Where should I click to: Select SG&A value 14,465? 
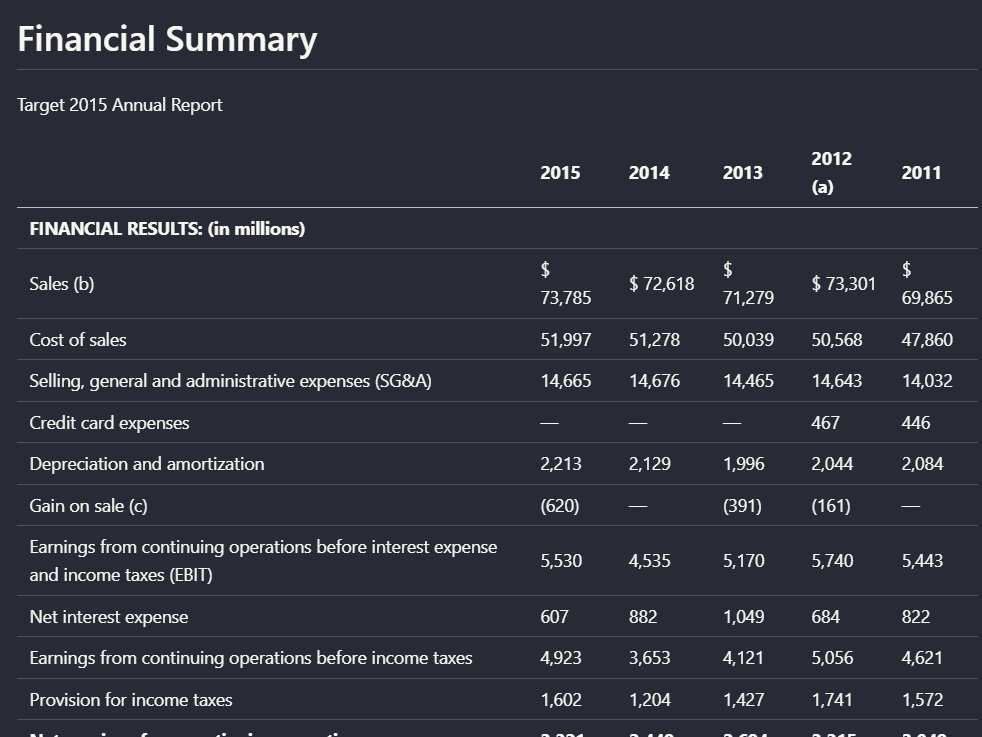(748, 381)
